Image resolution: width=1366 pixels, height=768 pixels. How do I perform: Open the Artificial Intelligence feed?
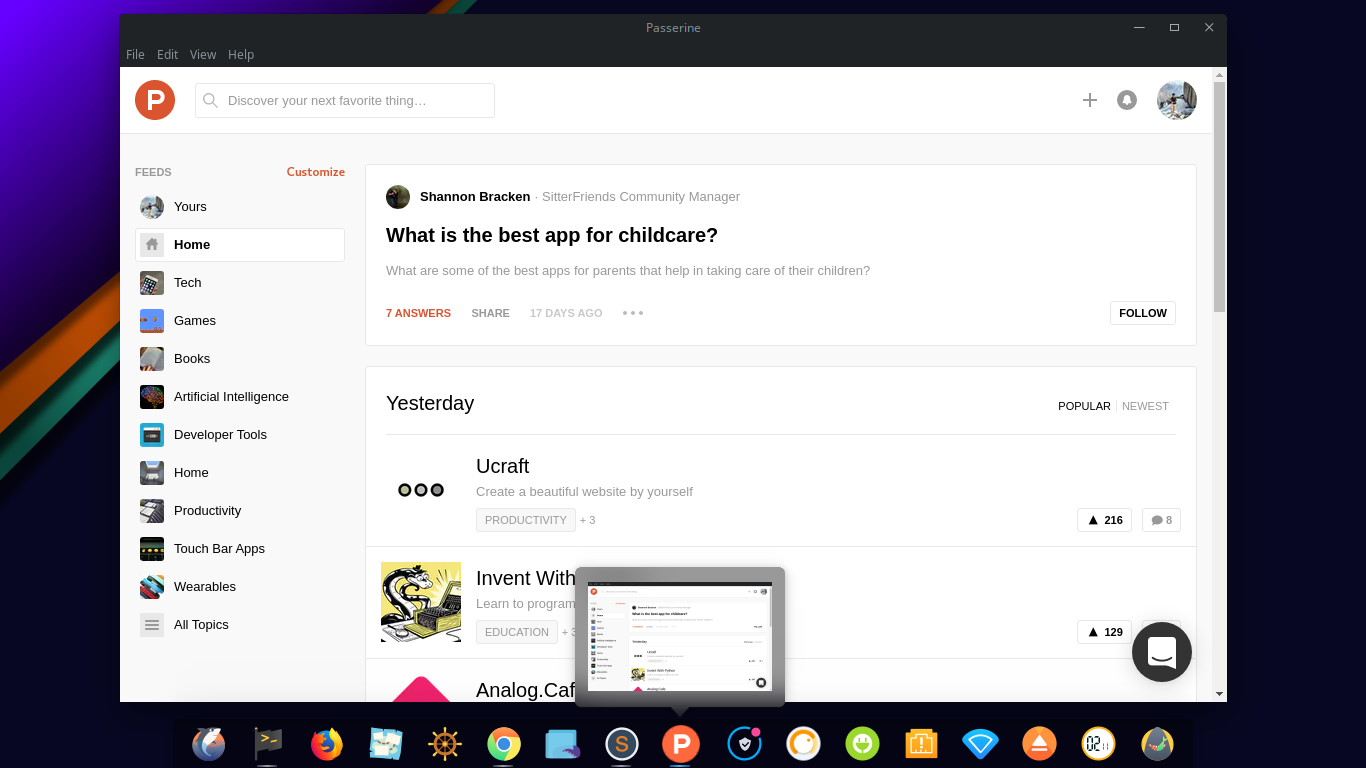click(x=240, y=397)
